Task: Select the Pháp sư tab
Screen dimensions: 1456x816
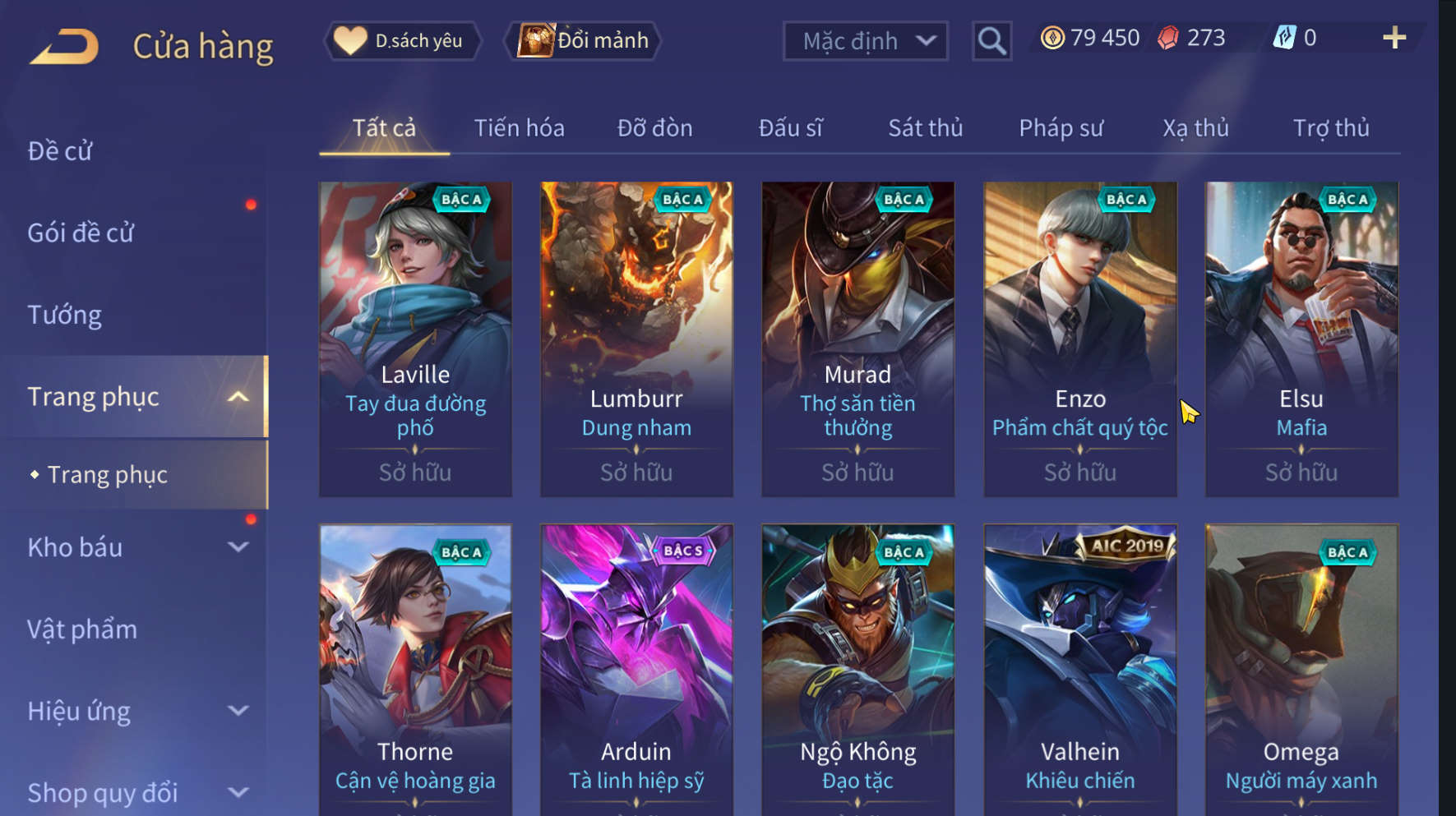Action: (x=1061, y=128)
